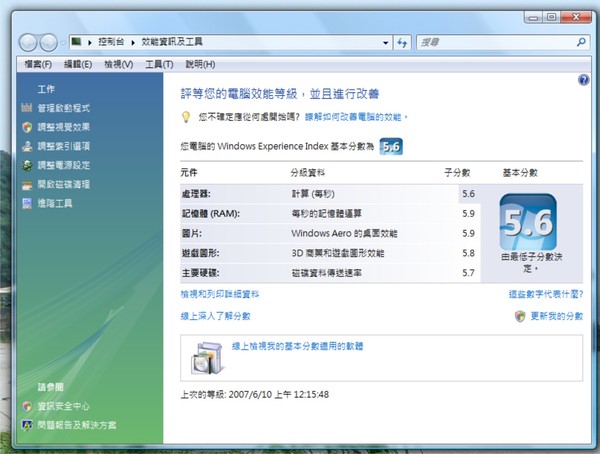This screenshot has width=600, height=454.
Task: Open the 編輯(E) menu
Action: (78, 64)
